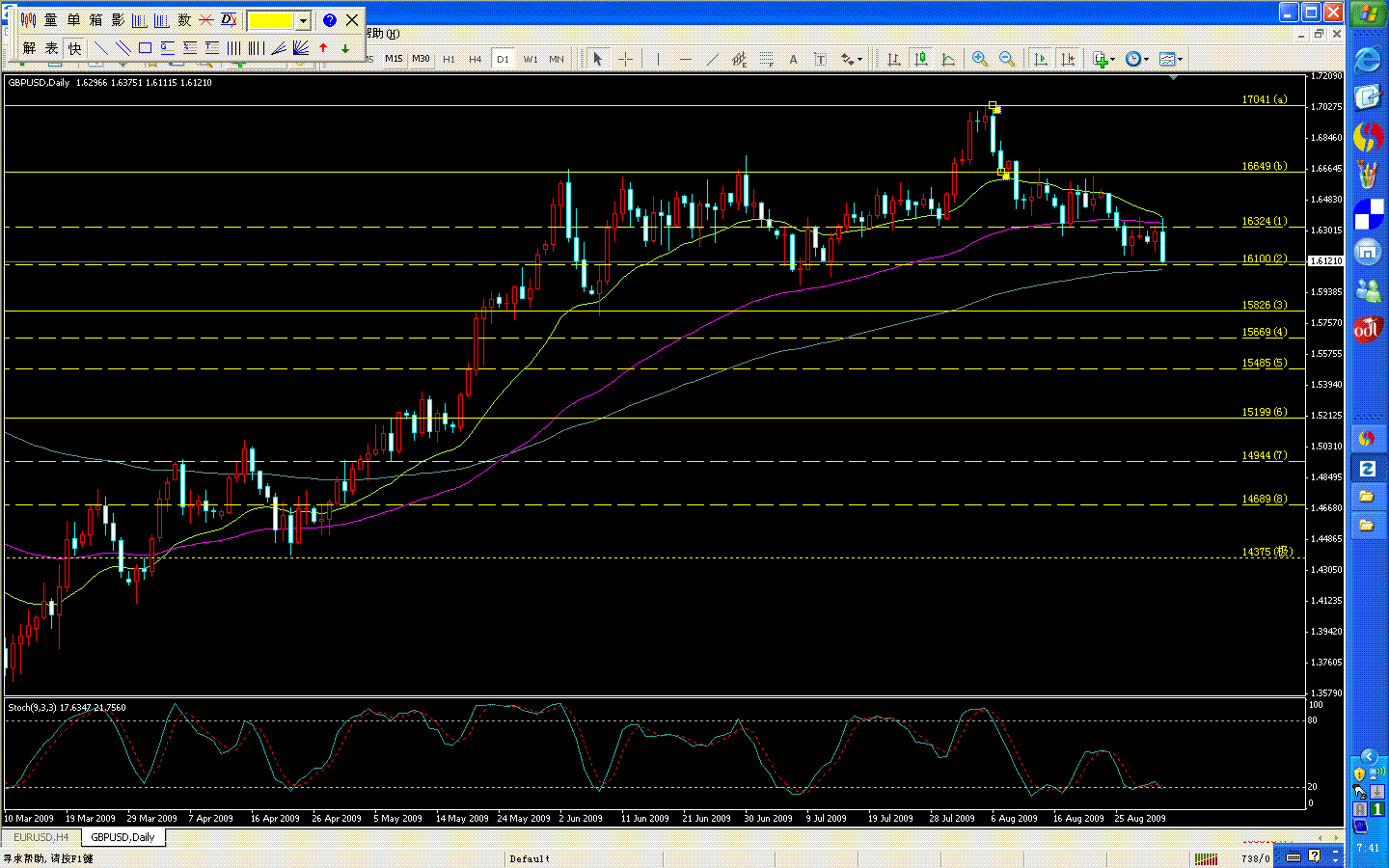Select the T horizontal levels tool
The image size is (1389, 868).
click(211, 48)
